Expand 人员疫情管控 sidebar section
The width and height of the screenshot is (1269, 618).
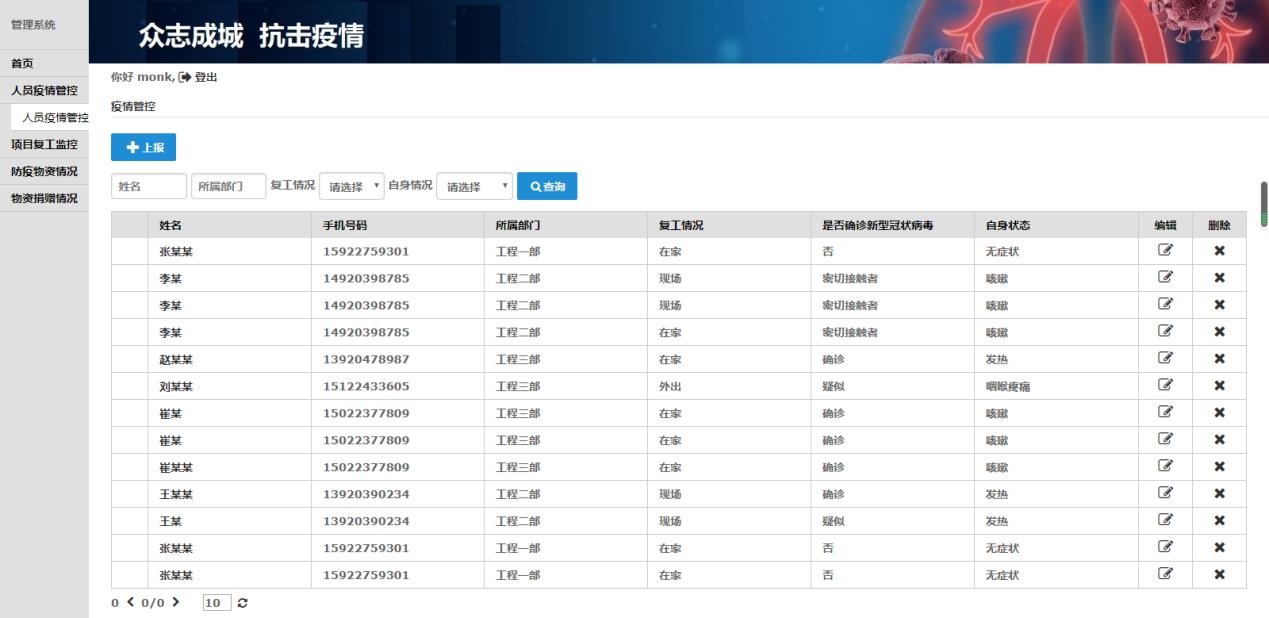[x=44, y=91]
